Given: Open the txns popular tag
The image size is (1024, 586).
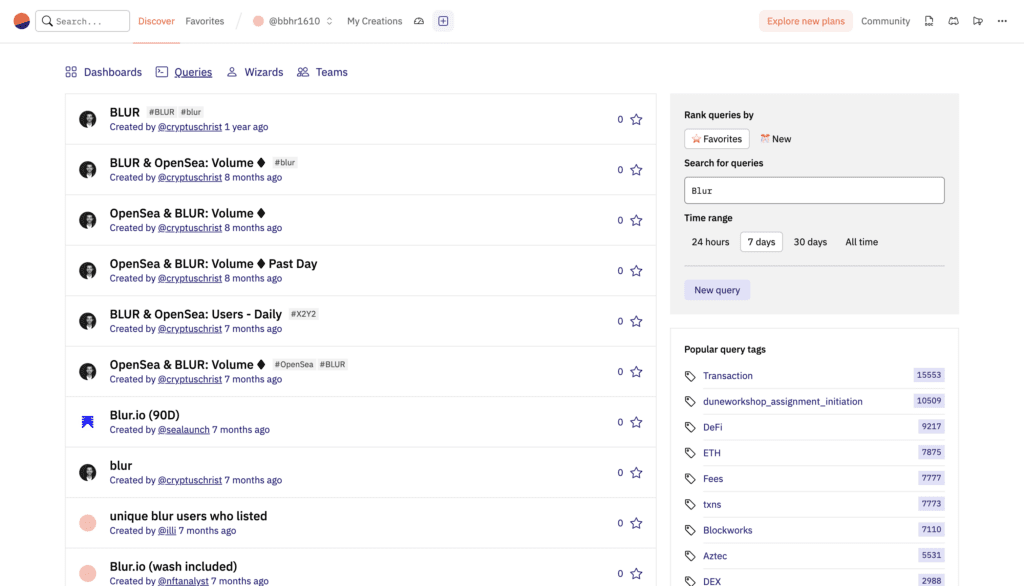Looking at the screenshot, I should point(712,504).
